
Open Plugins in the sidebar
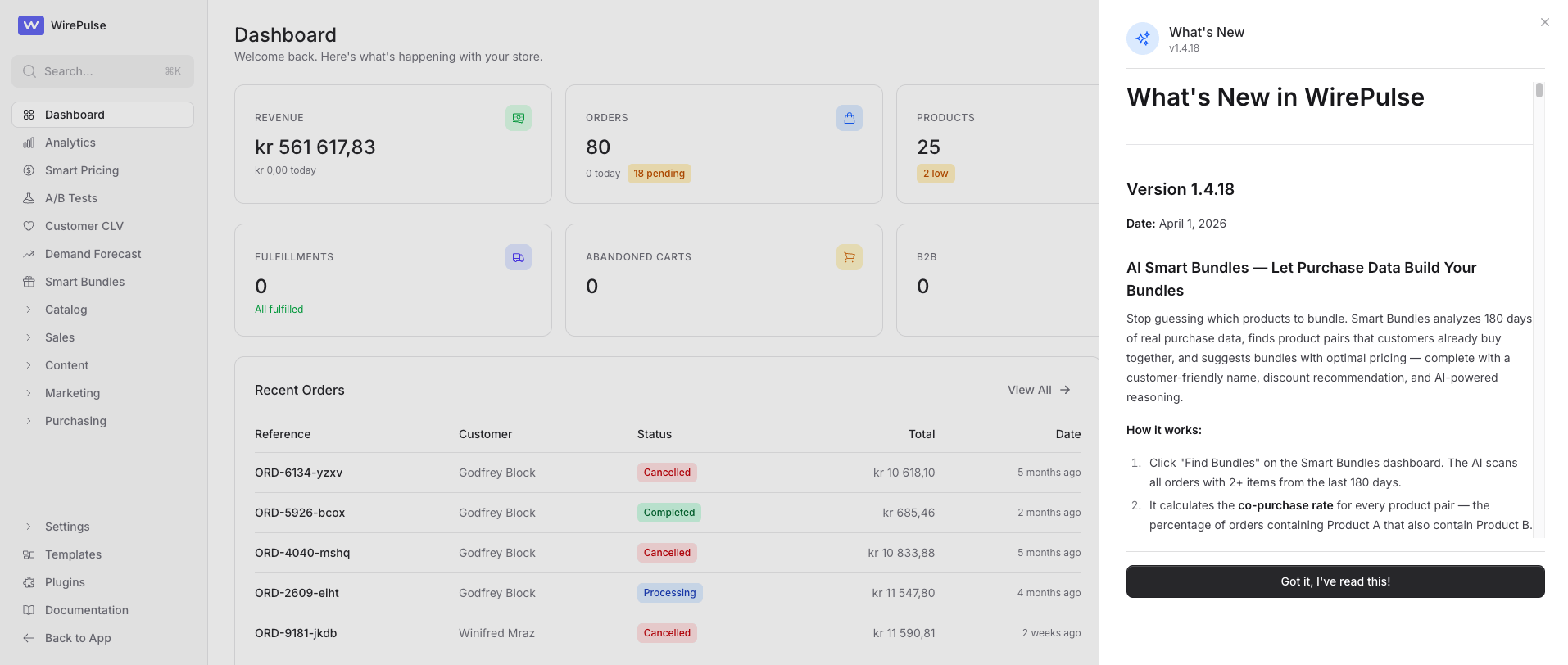(x=102, y=582)
